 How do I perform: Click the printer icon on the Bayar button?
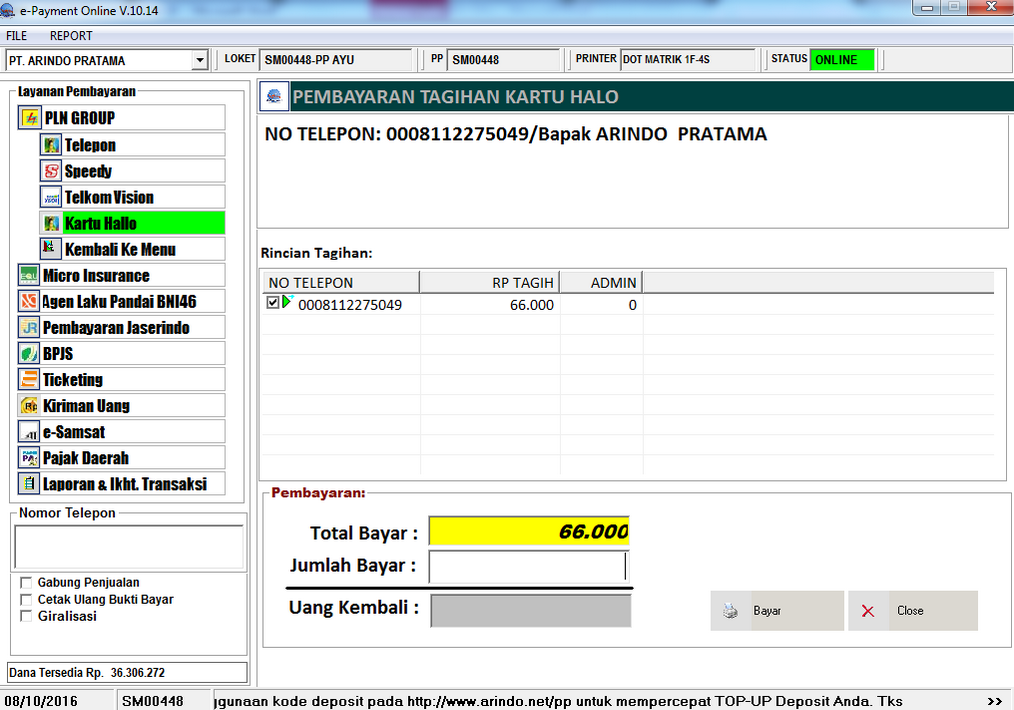[730, 610]
